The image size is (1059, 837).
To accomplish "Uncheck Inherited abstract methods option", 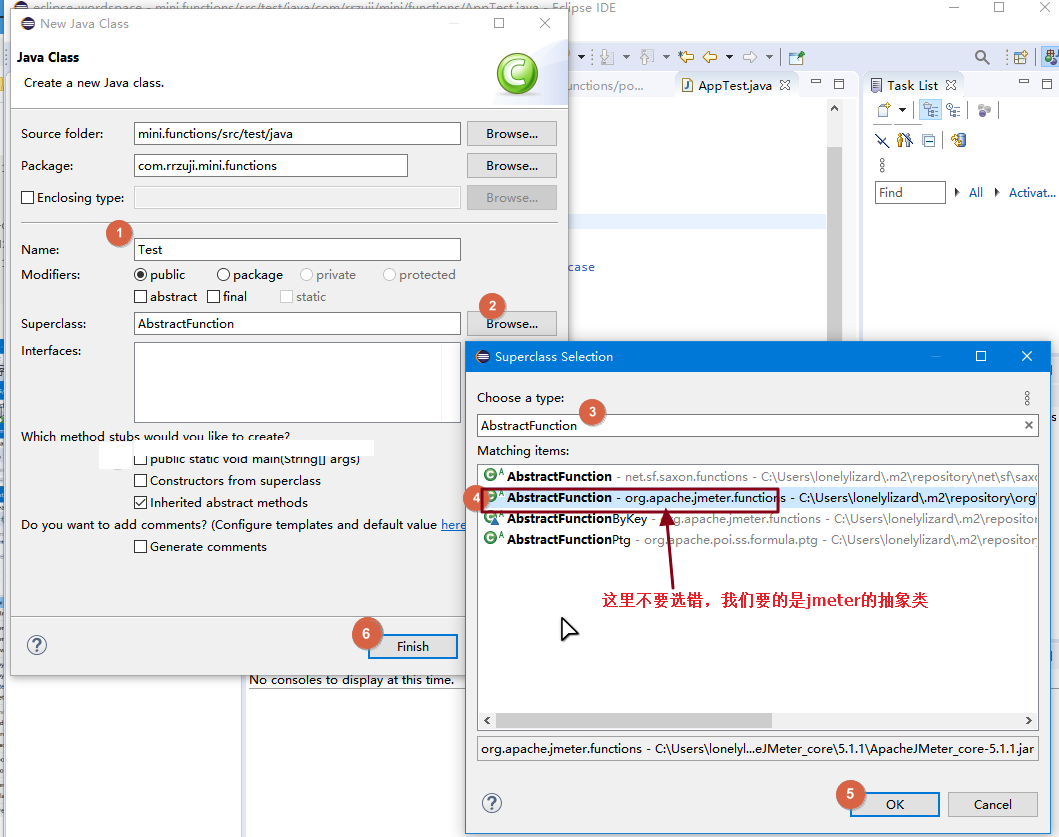I will [x=141, y=503].
